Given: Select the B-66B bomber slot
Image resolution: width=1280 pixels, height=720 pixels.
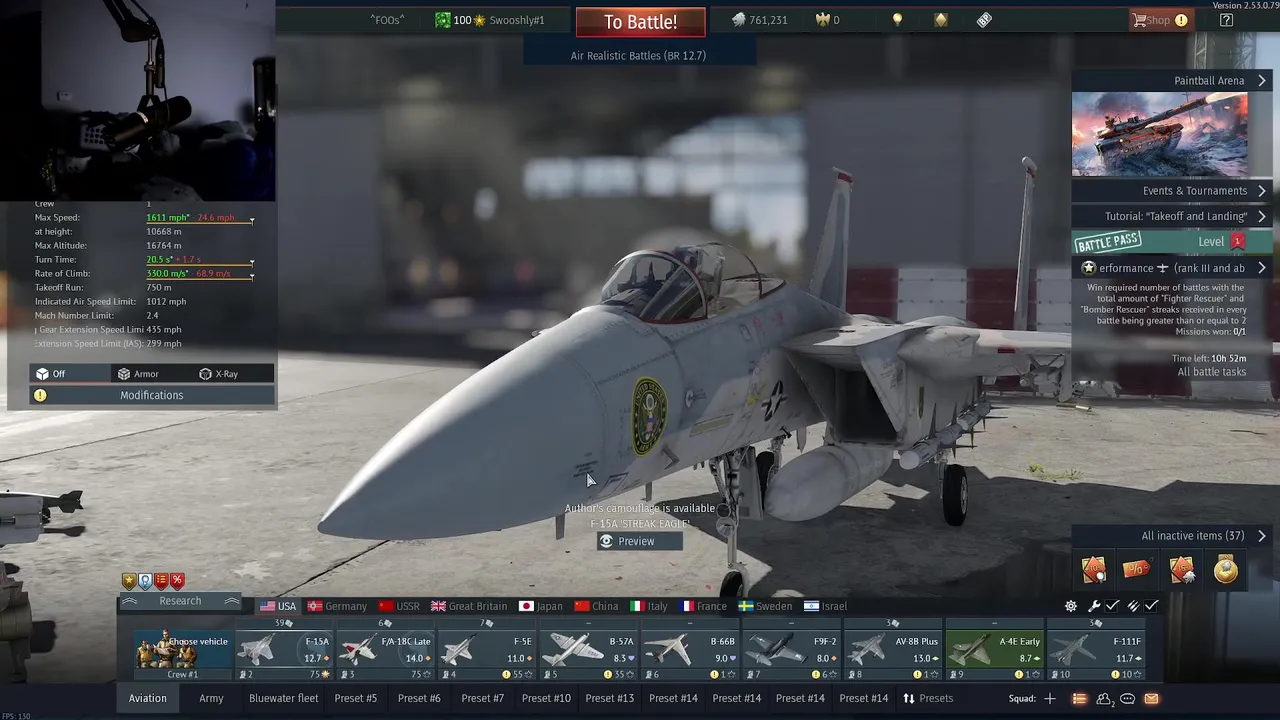Looking at the screenshot, I should 690,650.
